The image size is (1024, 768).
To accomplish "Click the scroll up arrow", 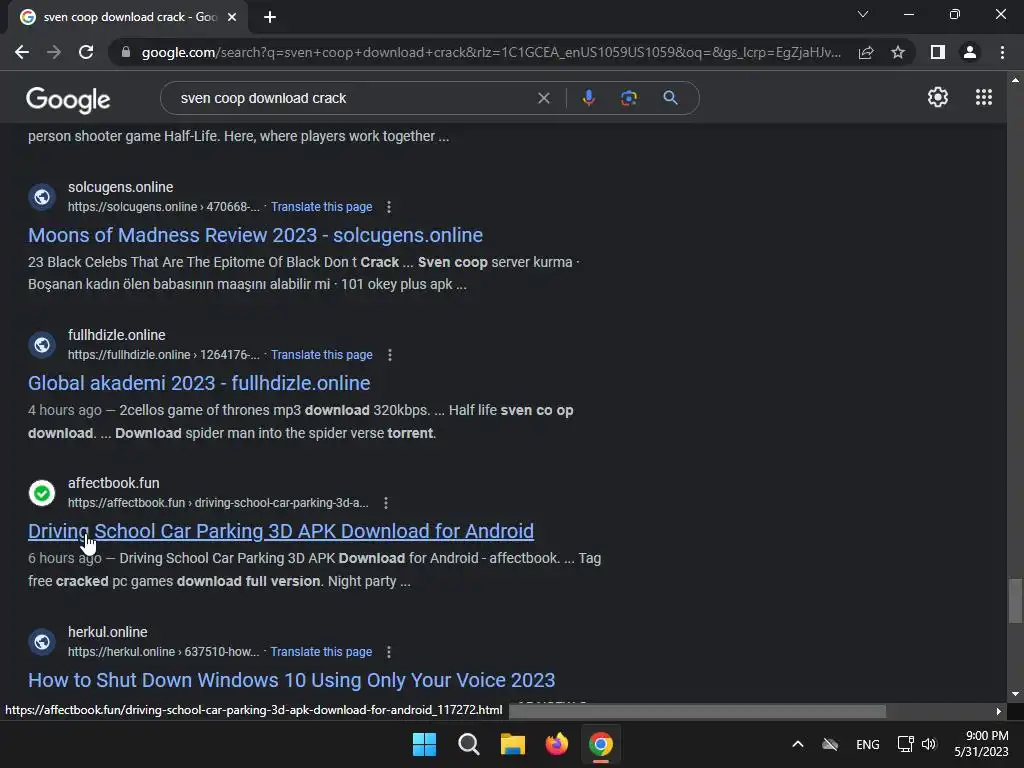I will pyautogui.click(x=1015, y=80).
